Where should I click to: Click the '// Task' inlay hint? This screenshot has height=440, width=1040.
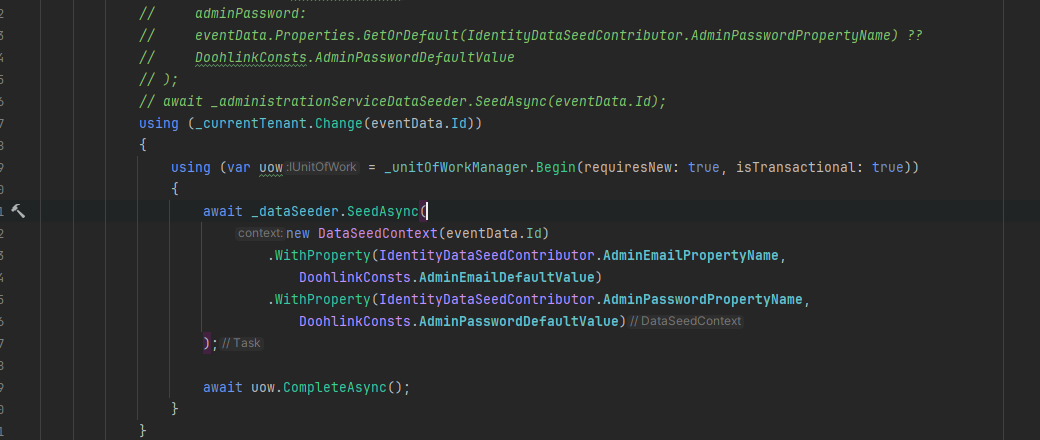tap(241, 343)
